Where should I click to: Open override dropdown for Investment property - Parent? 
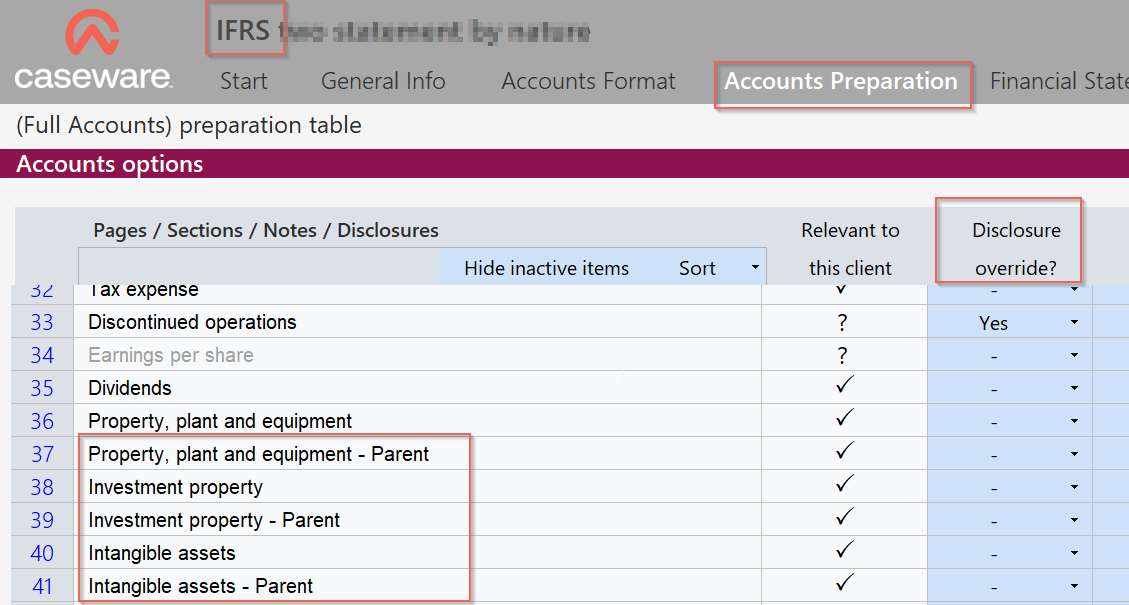point(1074,520)
